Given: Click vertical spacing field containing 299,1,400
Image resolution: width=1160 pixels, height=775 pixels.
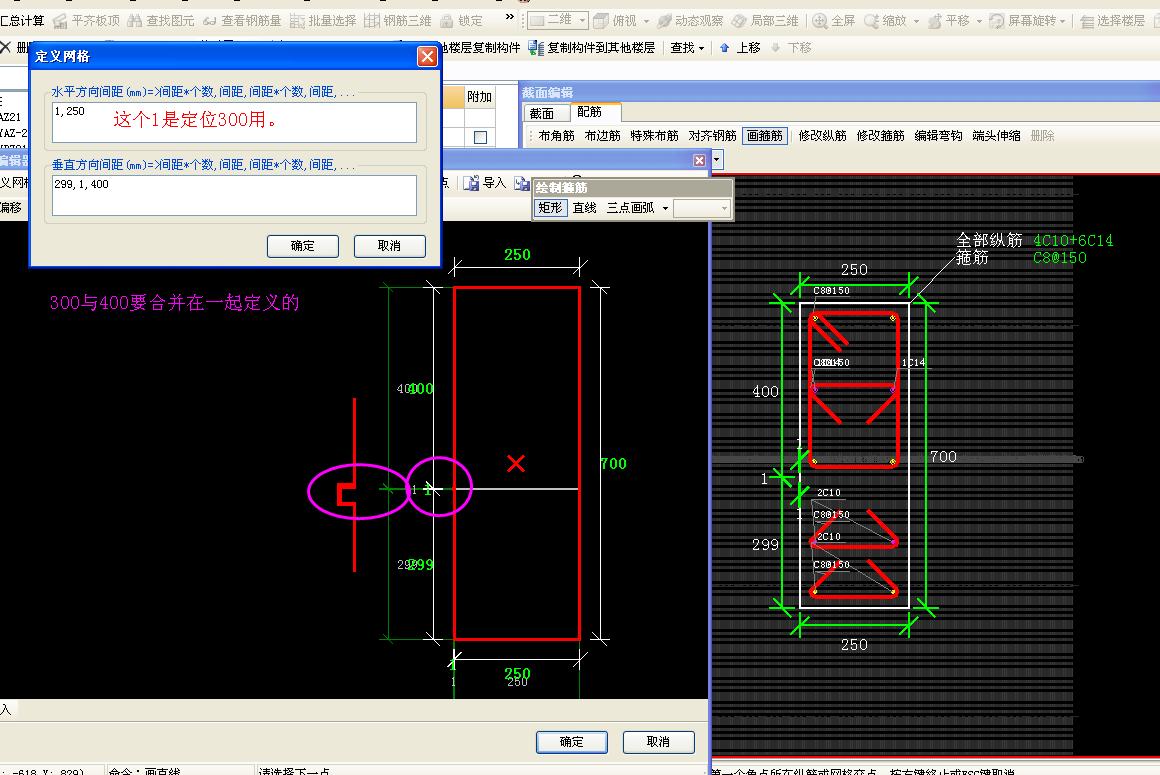Looking at the screenshot, I should point(235,195).
